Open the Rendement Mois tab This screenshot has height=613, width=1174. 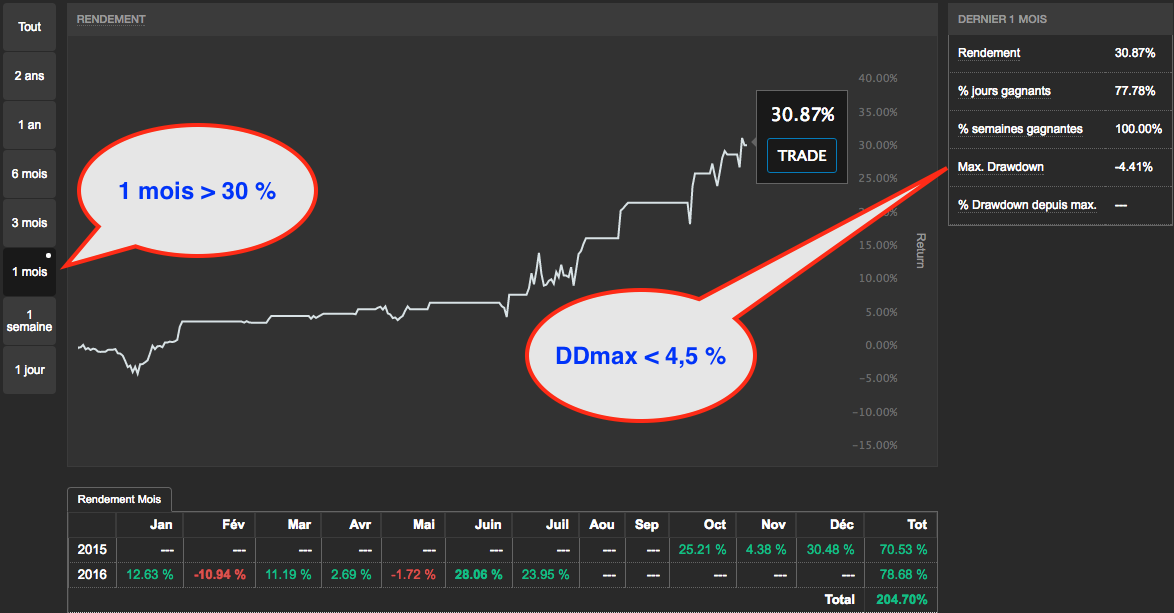(119, 499)
